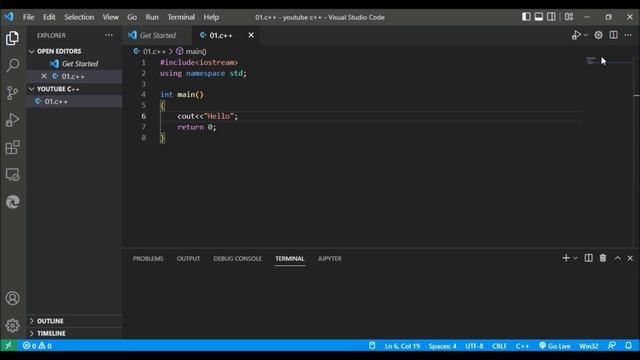Open notifications bell in status bar
The image size is (640, 360).
[629, 346]
